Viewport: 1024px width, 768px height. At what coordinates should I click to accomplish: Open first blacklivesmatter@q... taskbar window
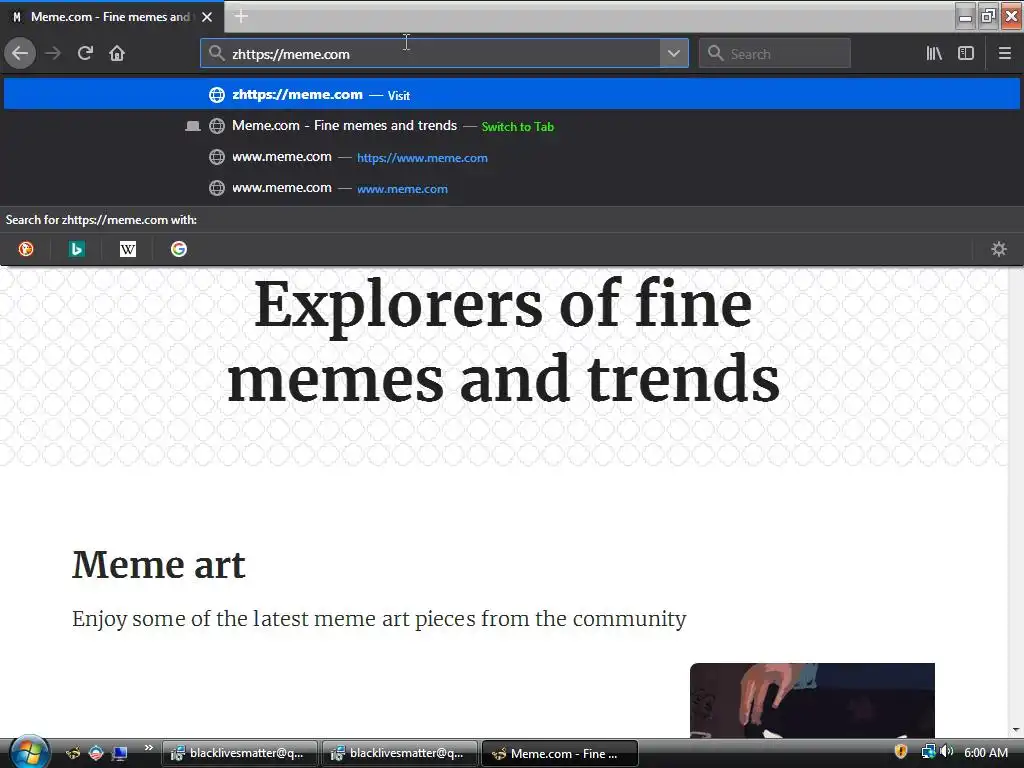(x=239, y=753)
